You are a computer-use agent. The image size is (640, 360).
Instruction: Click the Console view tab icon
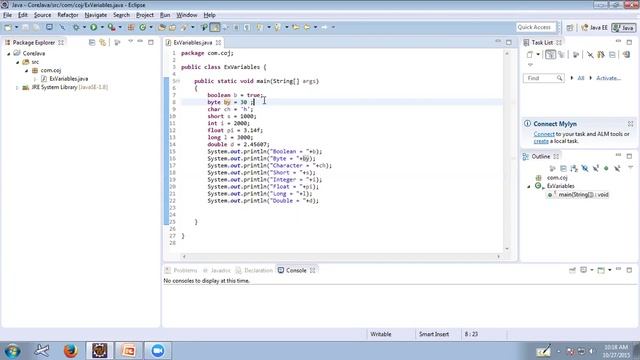pos(281,270)
